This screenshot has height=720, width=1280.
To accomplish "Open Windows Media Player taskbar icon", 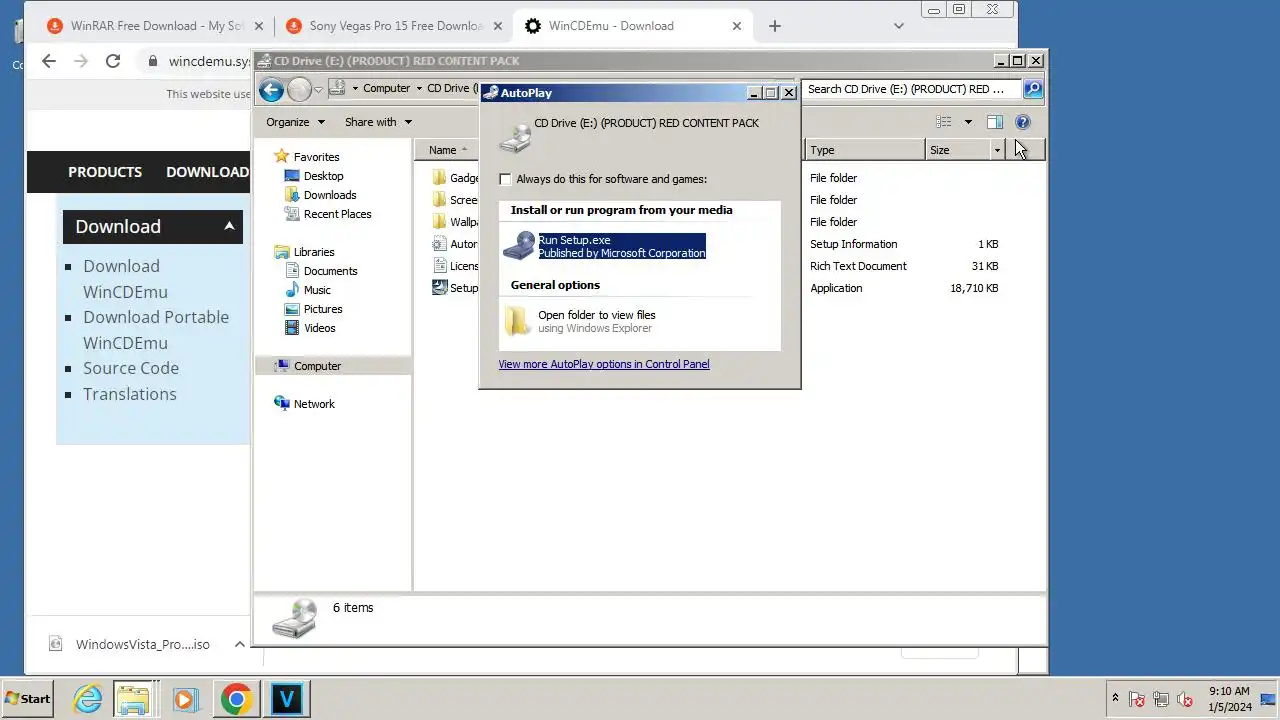I will [x=185, y=699].
